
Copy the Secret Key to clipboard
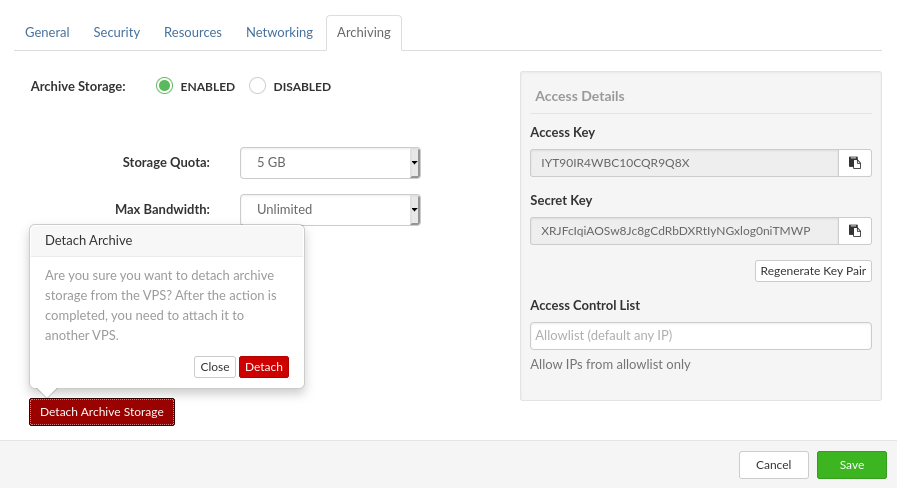click(x=855, y=231)
